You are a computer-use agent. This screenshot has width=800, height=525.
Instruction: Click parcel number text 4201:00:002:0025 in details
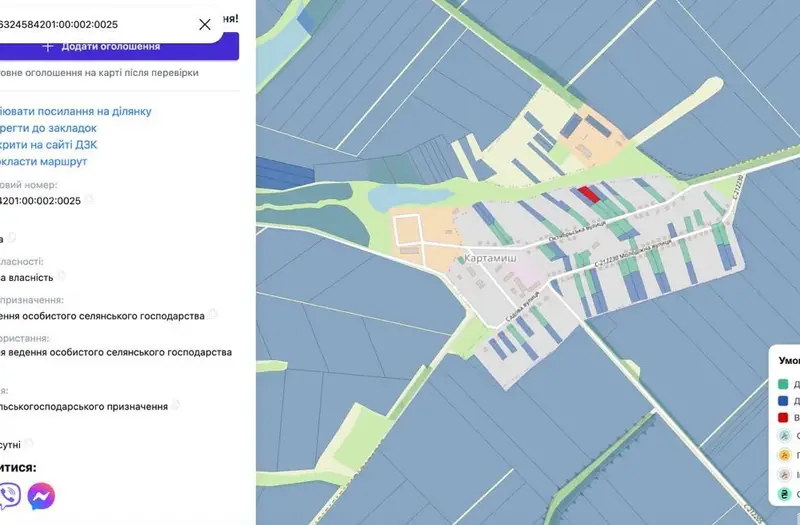(x=40, y=201)
